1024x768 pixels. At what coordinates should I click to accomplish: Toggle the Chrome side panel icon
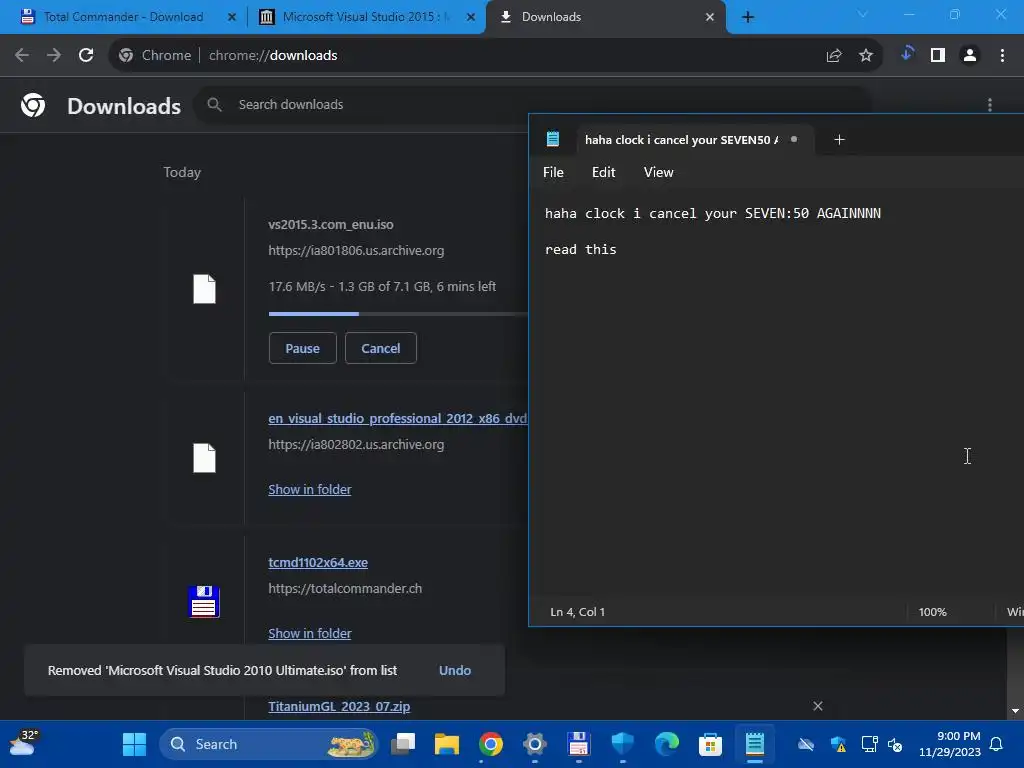pyautogui.click(x=938, y=56)
